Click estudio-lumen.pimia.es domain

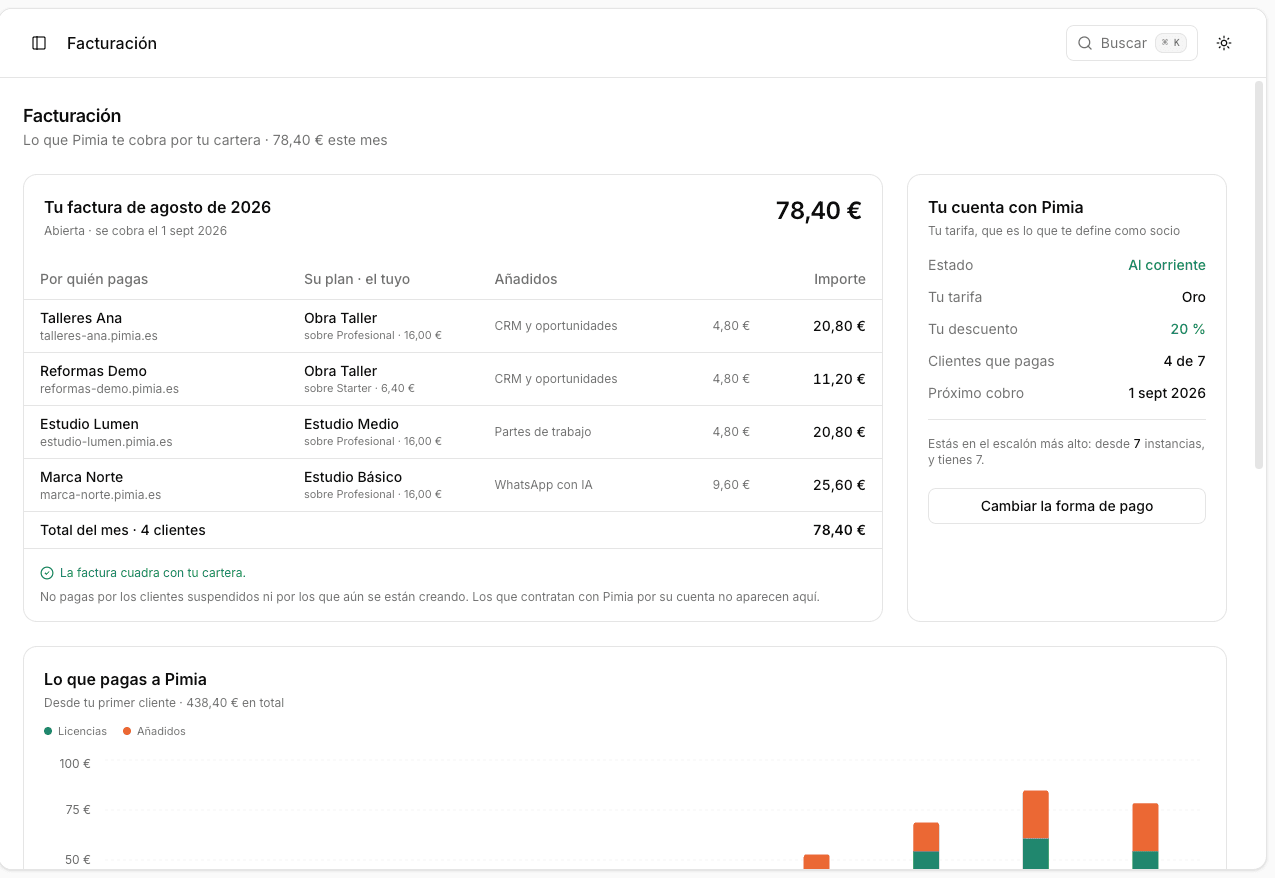(x=106, y=442)
